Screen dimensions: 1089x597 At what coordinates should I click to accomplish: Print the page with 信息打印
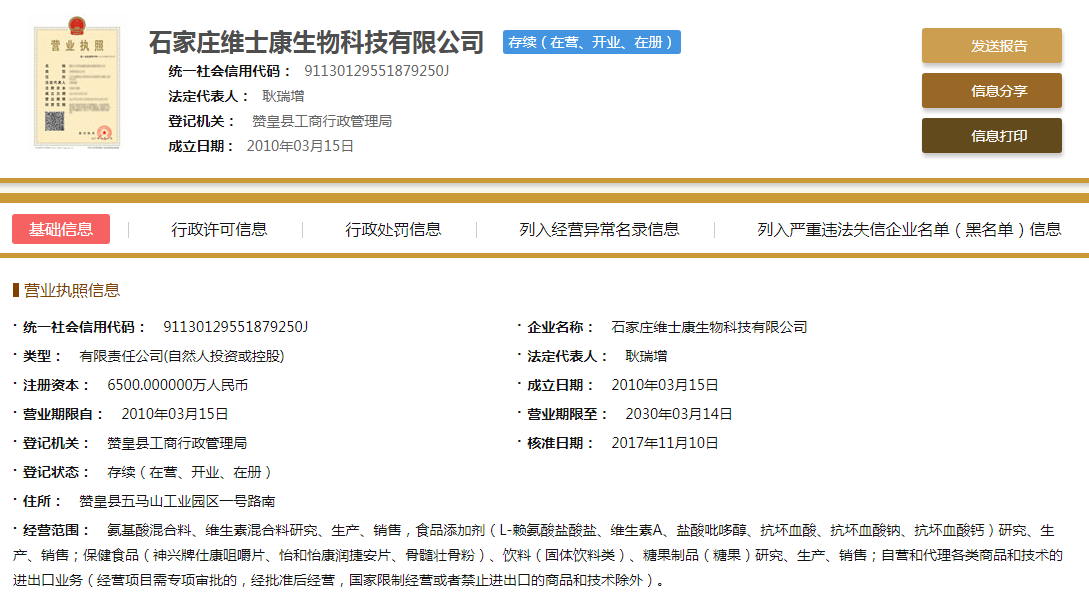(x=991, y=136)
